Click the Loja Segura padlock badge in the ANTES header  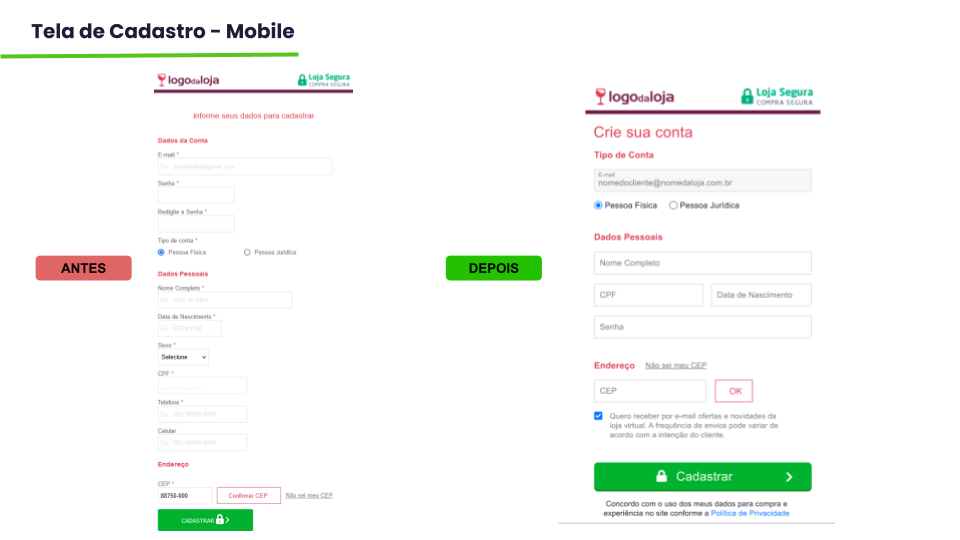324,80
